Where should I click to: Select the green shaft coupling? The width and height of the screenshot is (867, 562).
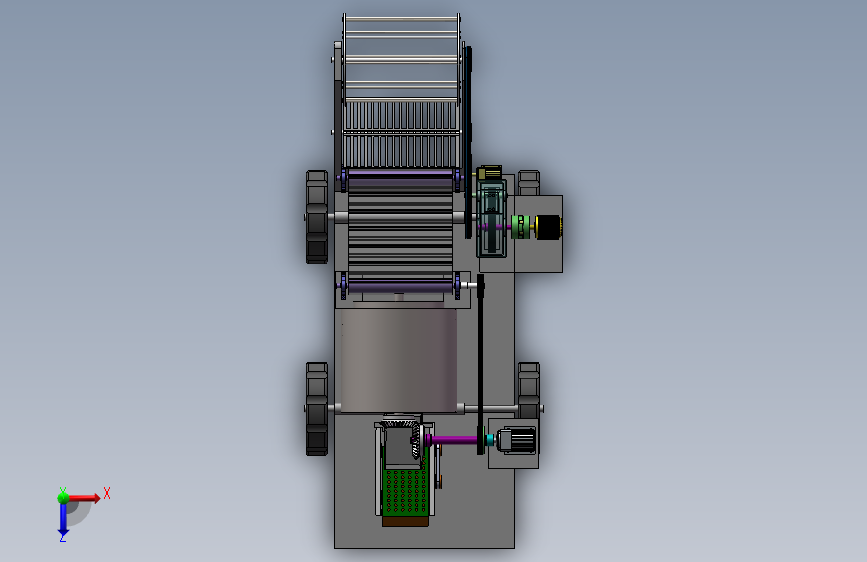[520, 227]
